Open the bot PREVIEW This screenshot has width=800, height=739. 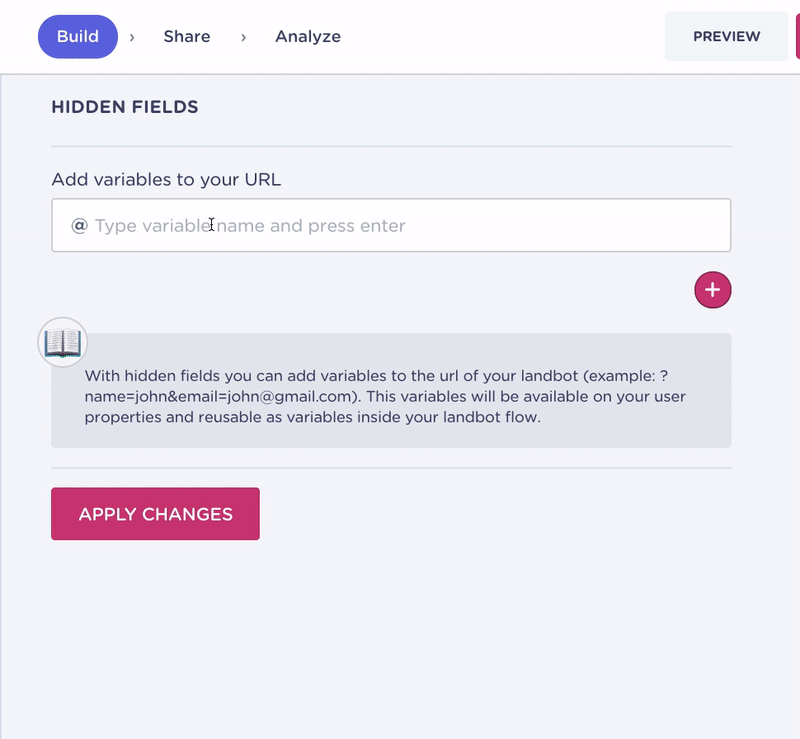pos(726,36)
